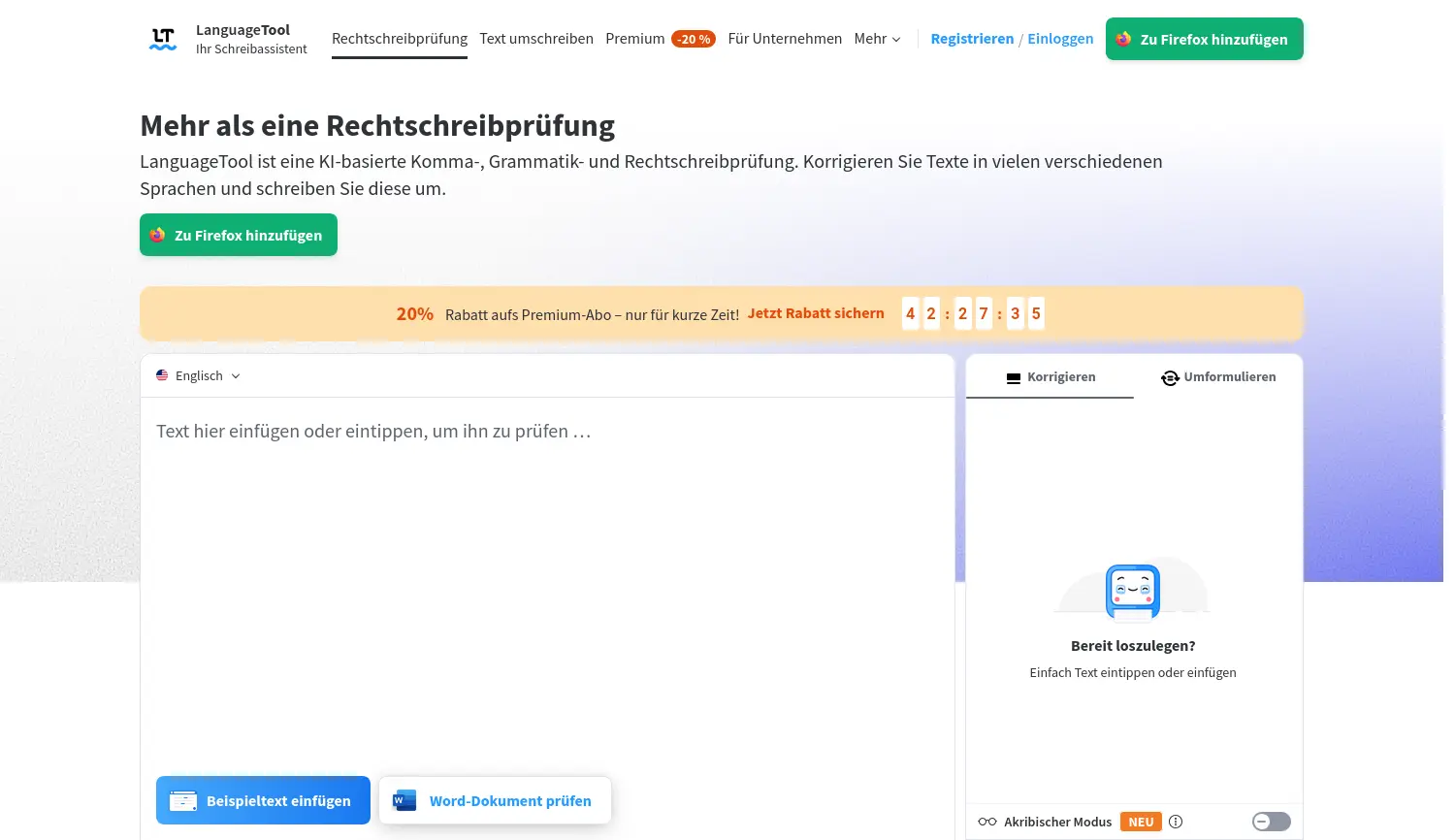Click the Word document icon on the check button
Image resolution: width=1455 pixels, height=840 pixels.
coord(404,800)
